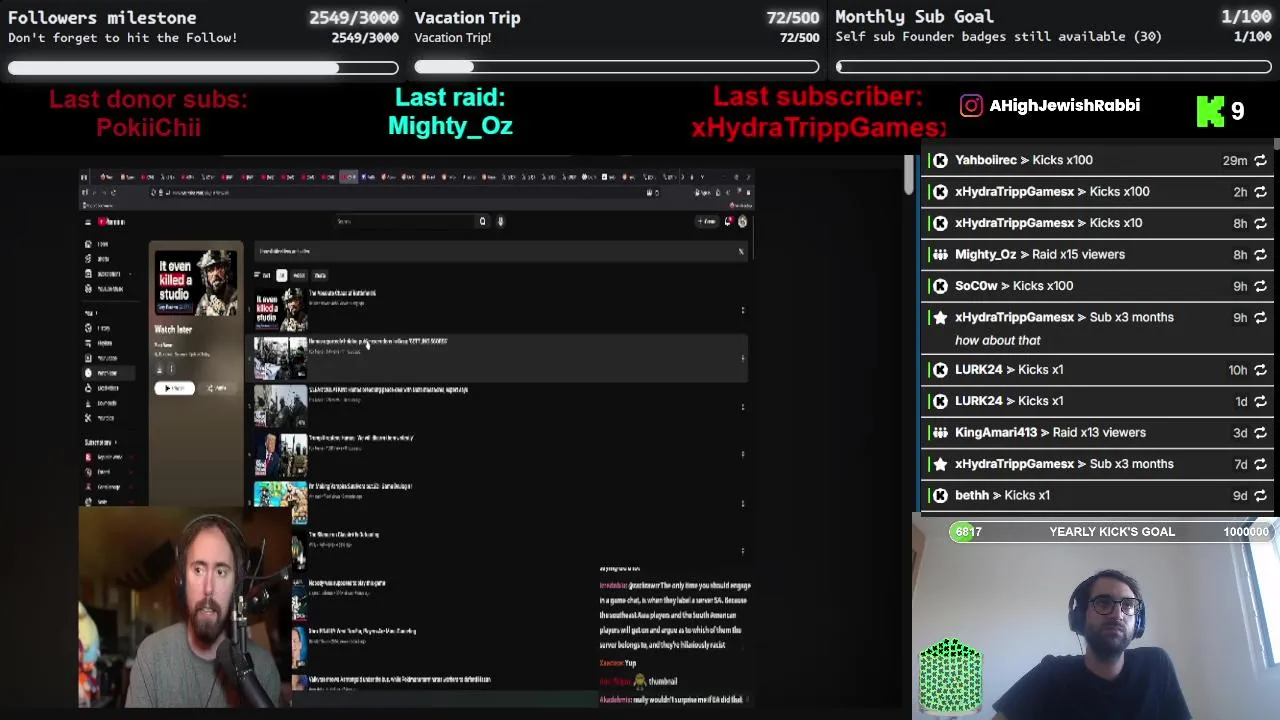The height and width of the screenshot is (720, 1280).
Task: Click the LURK24 Kicks x1 row from 1d
Action: [1097, 401]
